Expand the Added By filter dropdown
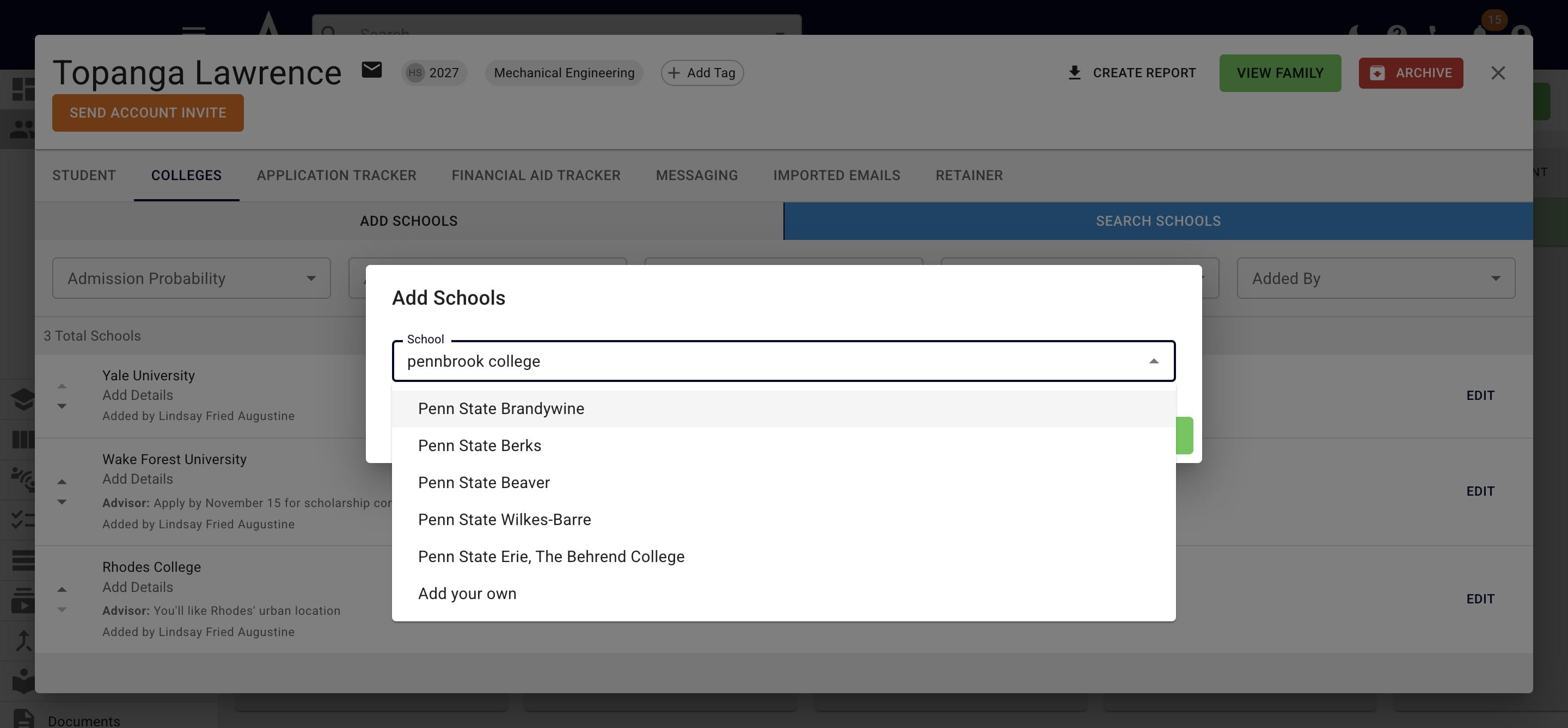Viewport: 1568px width, 728px height. coord(1375,278)
